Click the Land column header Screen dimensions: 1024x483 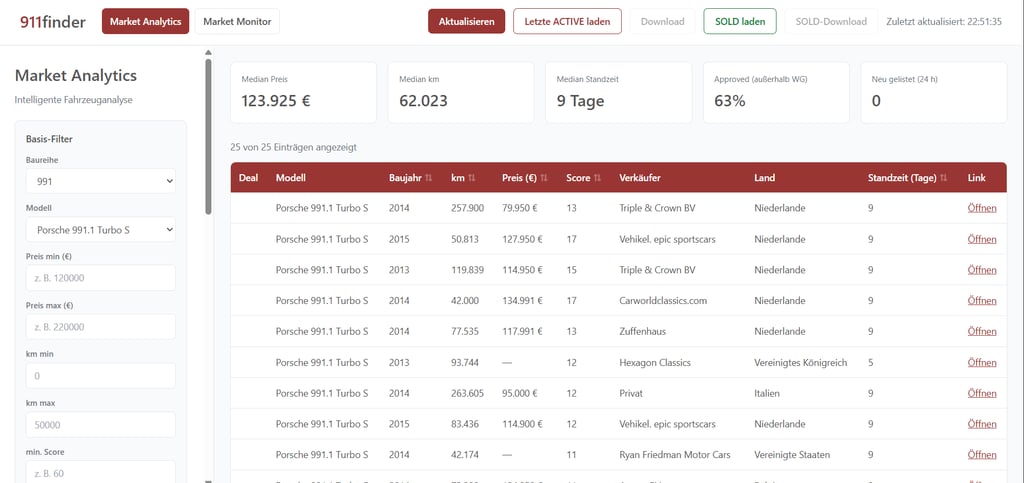[x=764, y=178]
